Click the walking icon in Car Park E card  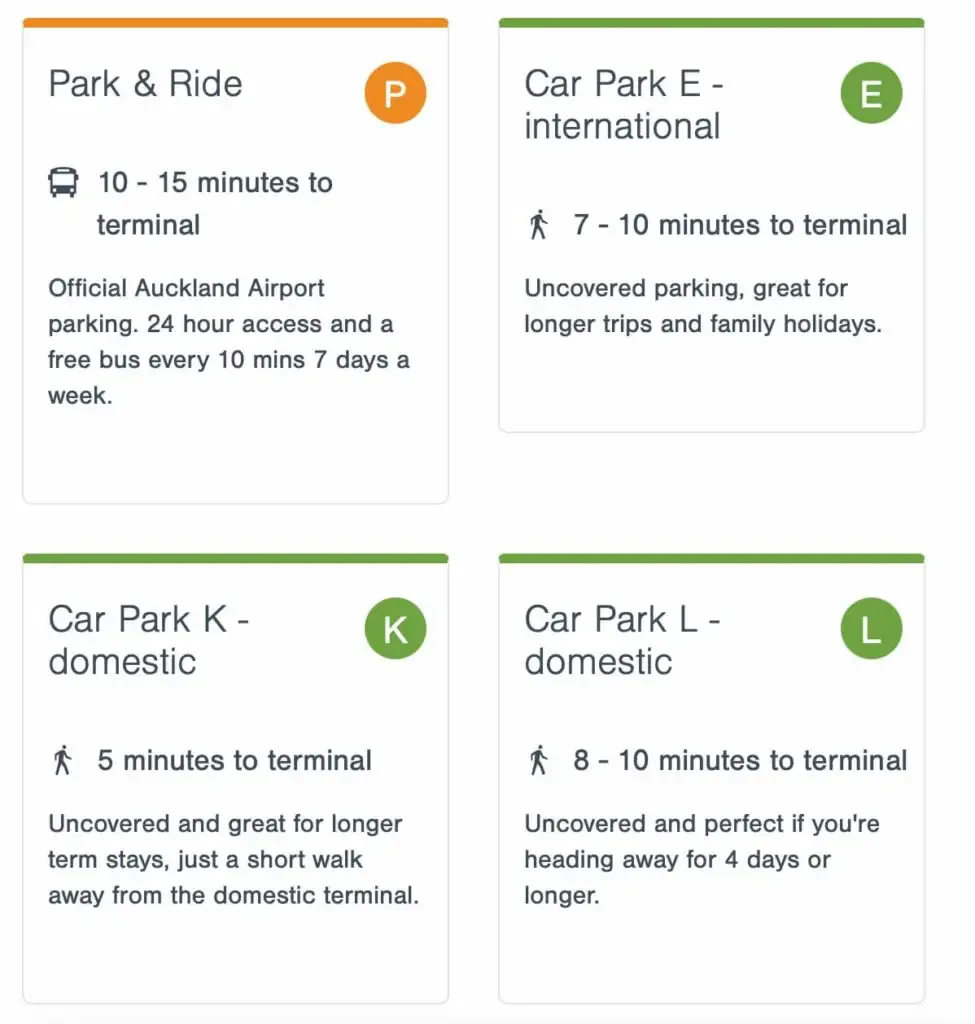coord(539,225)
